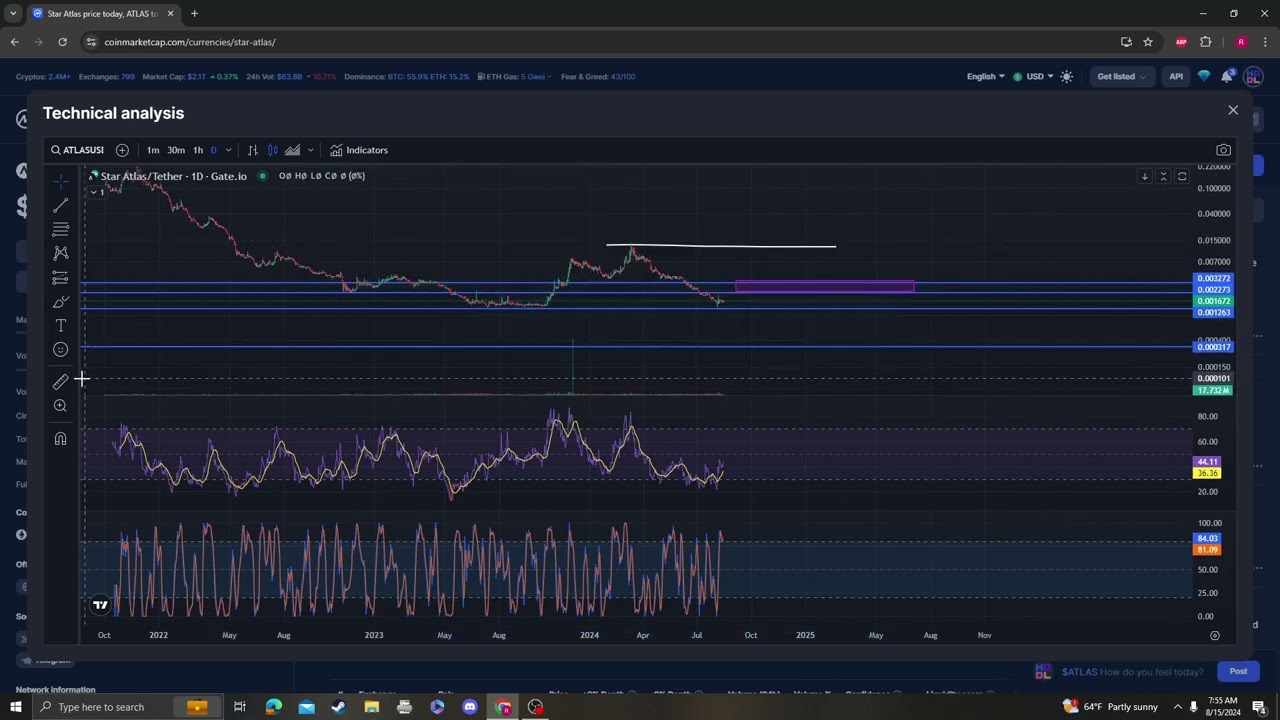
Task: Open the forecasting and measurement tools
Action: pyautogui.click(x=60, y=277)
